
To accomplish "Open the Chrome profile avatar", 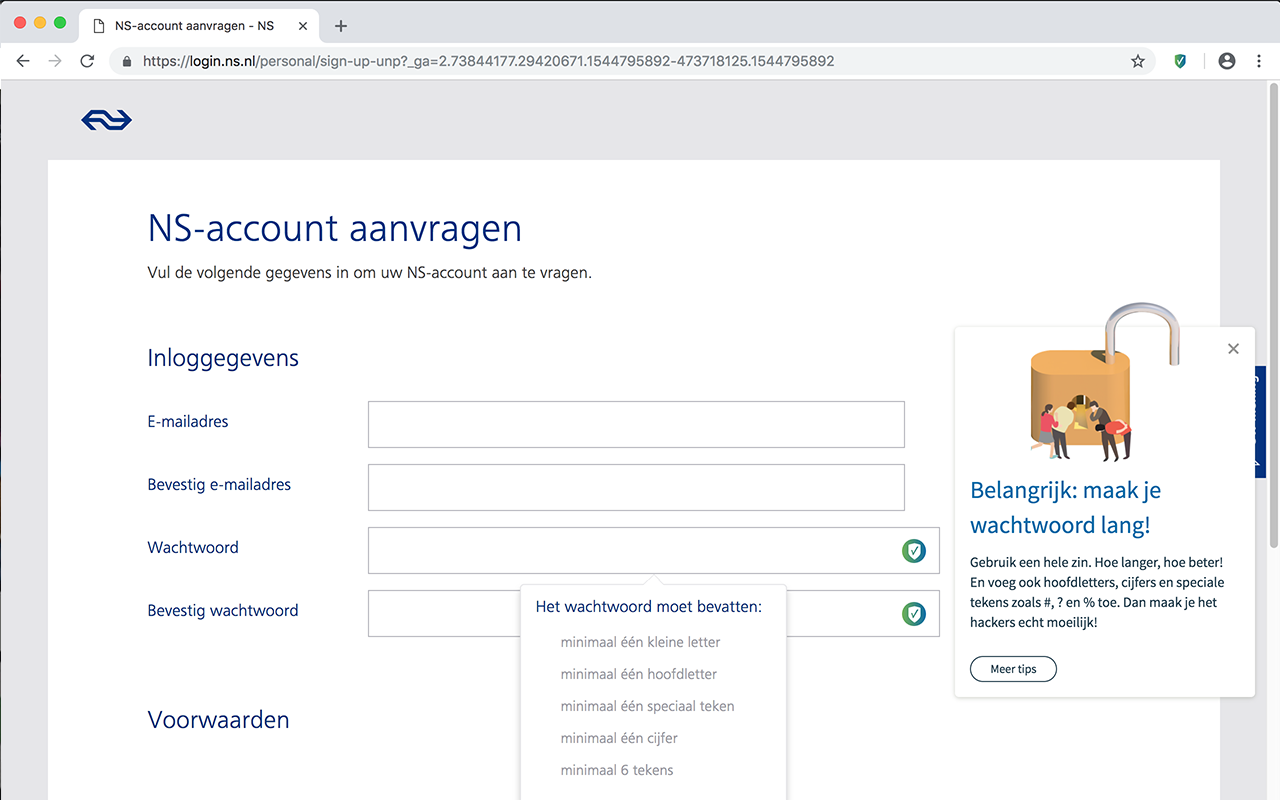I will coord(1227,61).
